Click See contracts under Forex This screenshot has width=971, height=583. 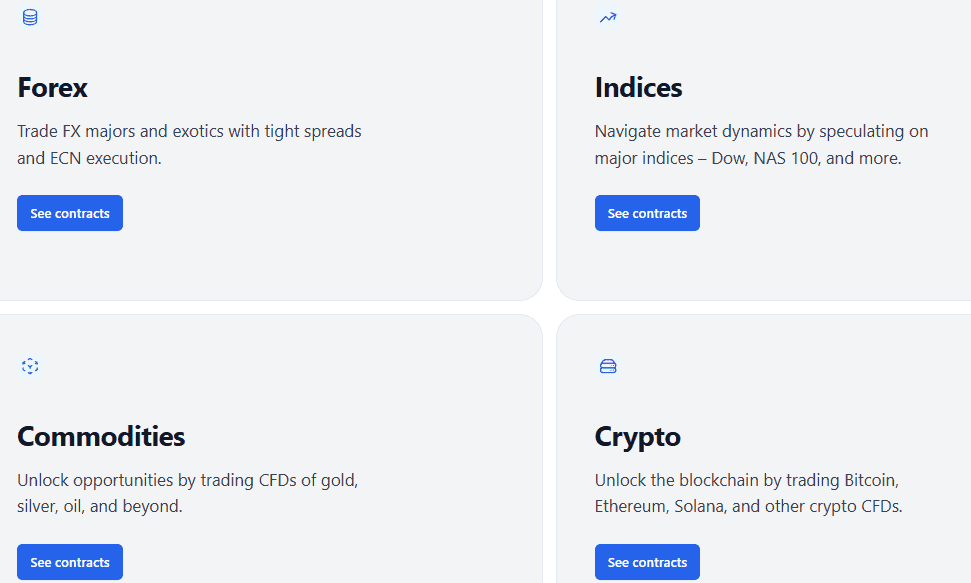[x=69, y=212]
